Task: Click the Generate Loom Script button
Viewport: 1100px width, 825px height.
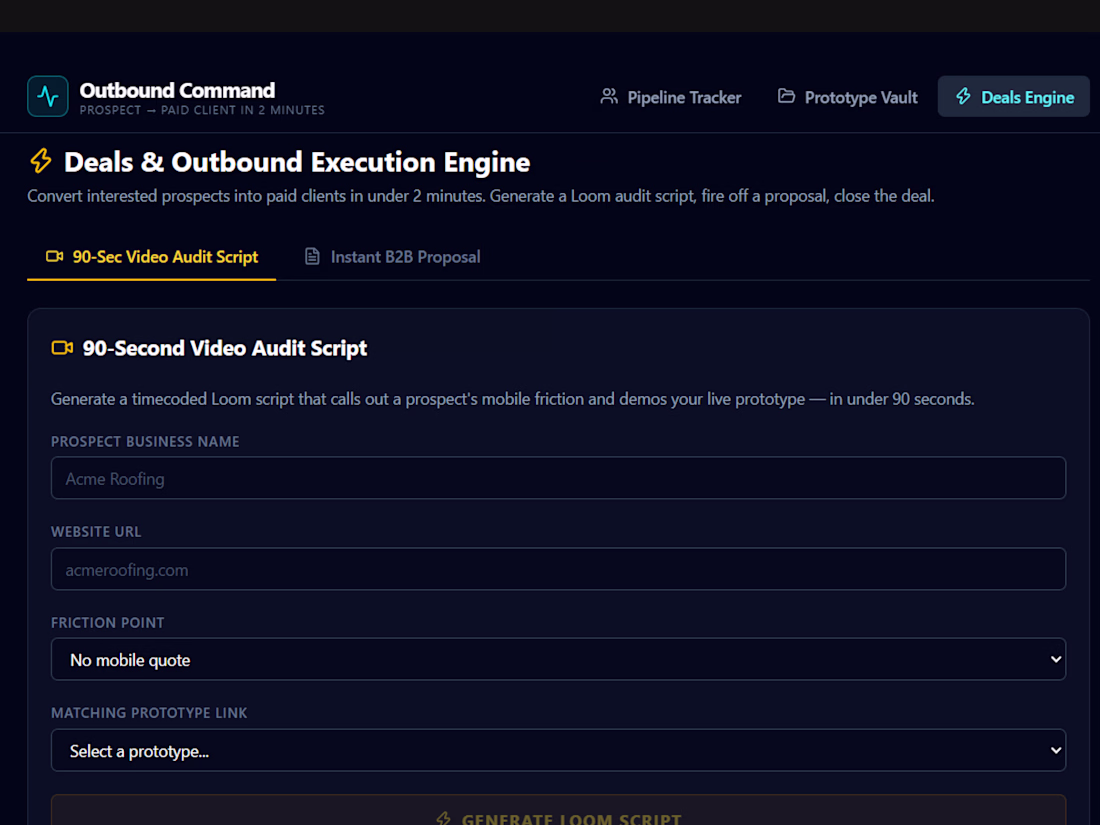Action: coord(558,811)
